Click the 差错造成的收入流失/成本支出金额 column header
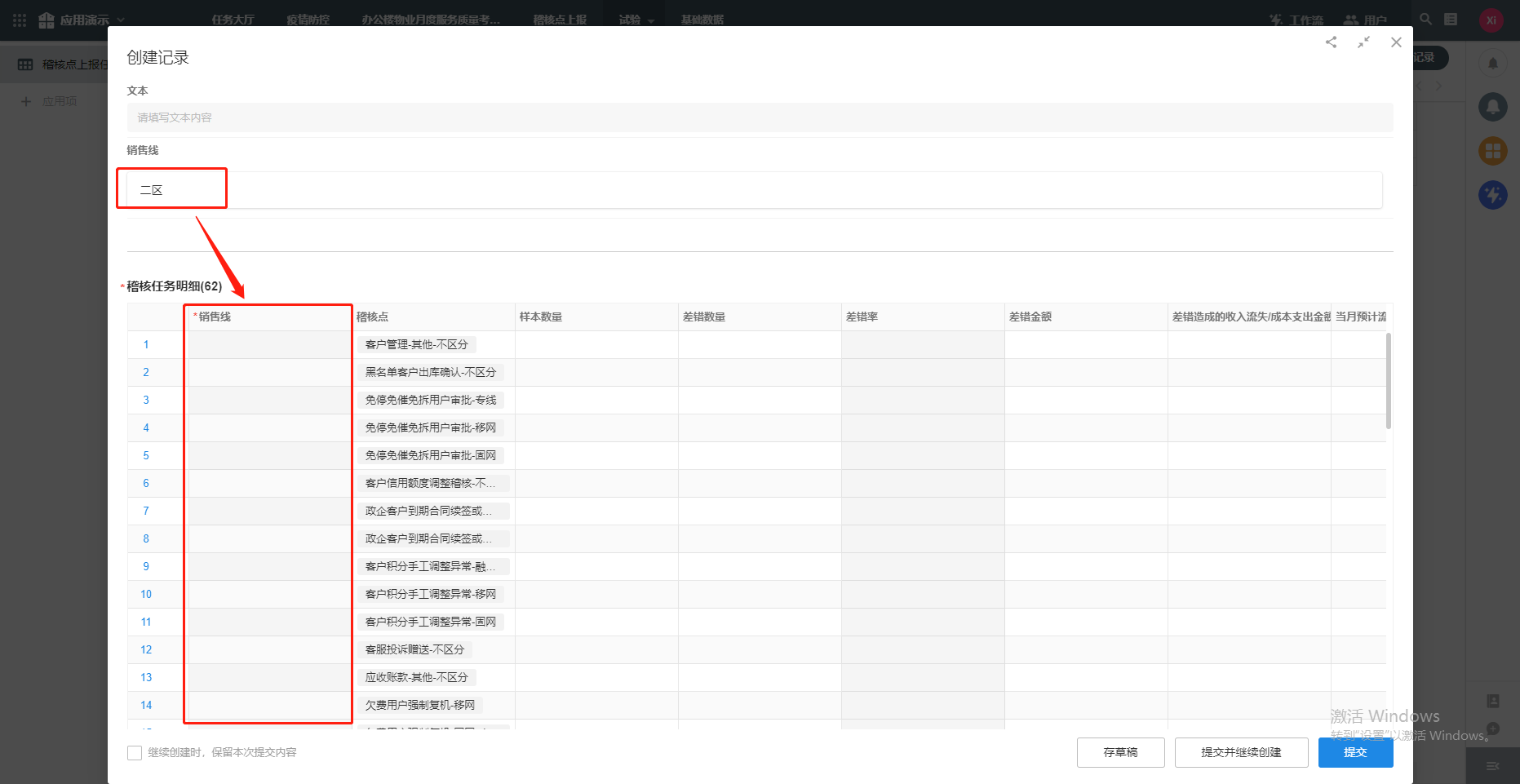The height and width of the screenshot is (784, 1520). (x=1249, y=317)
